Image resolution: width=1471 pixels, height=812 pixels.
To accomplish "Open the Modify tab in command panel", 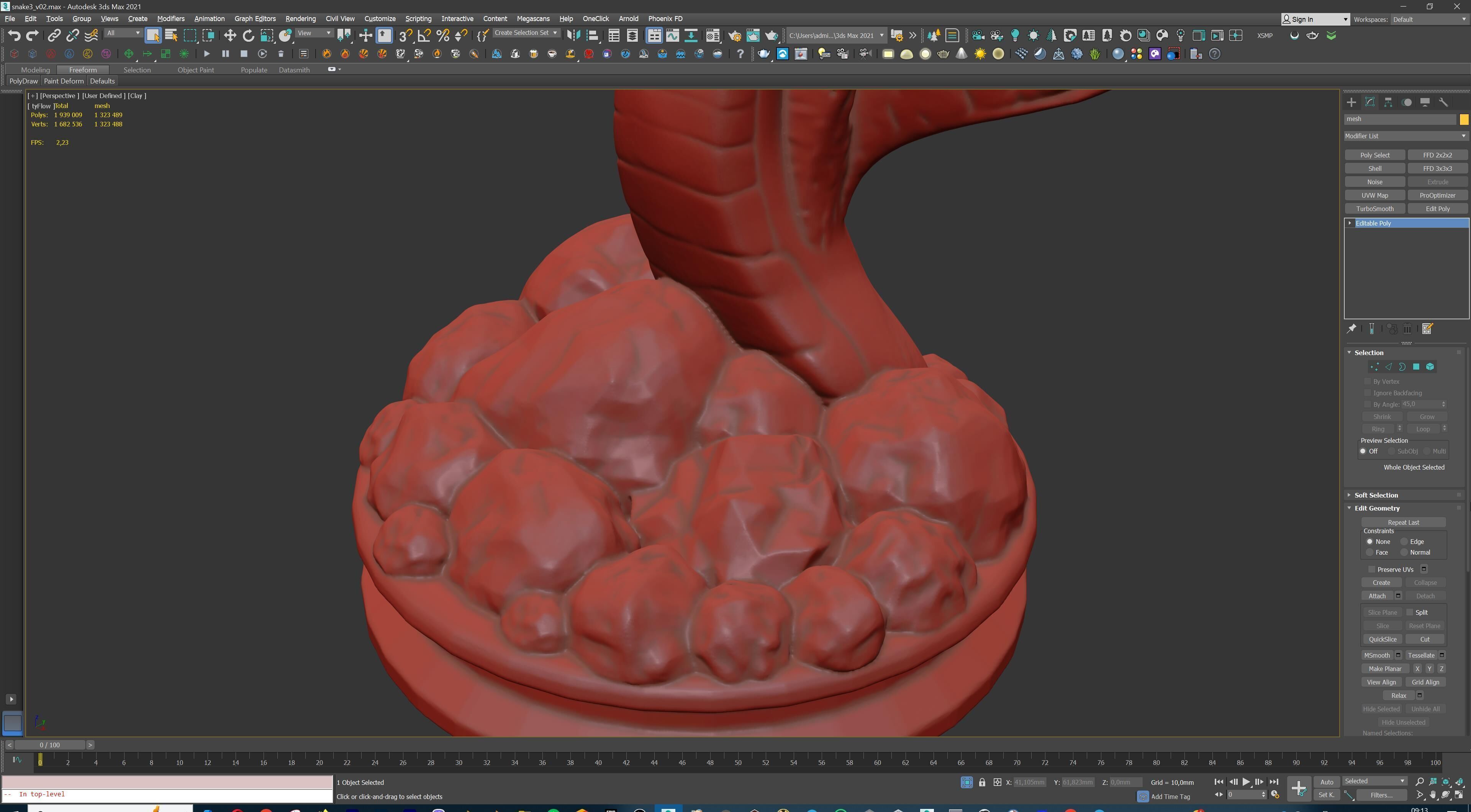I will [1370, 102].
